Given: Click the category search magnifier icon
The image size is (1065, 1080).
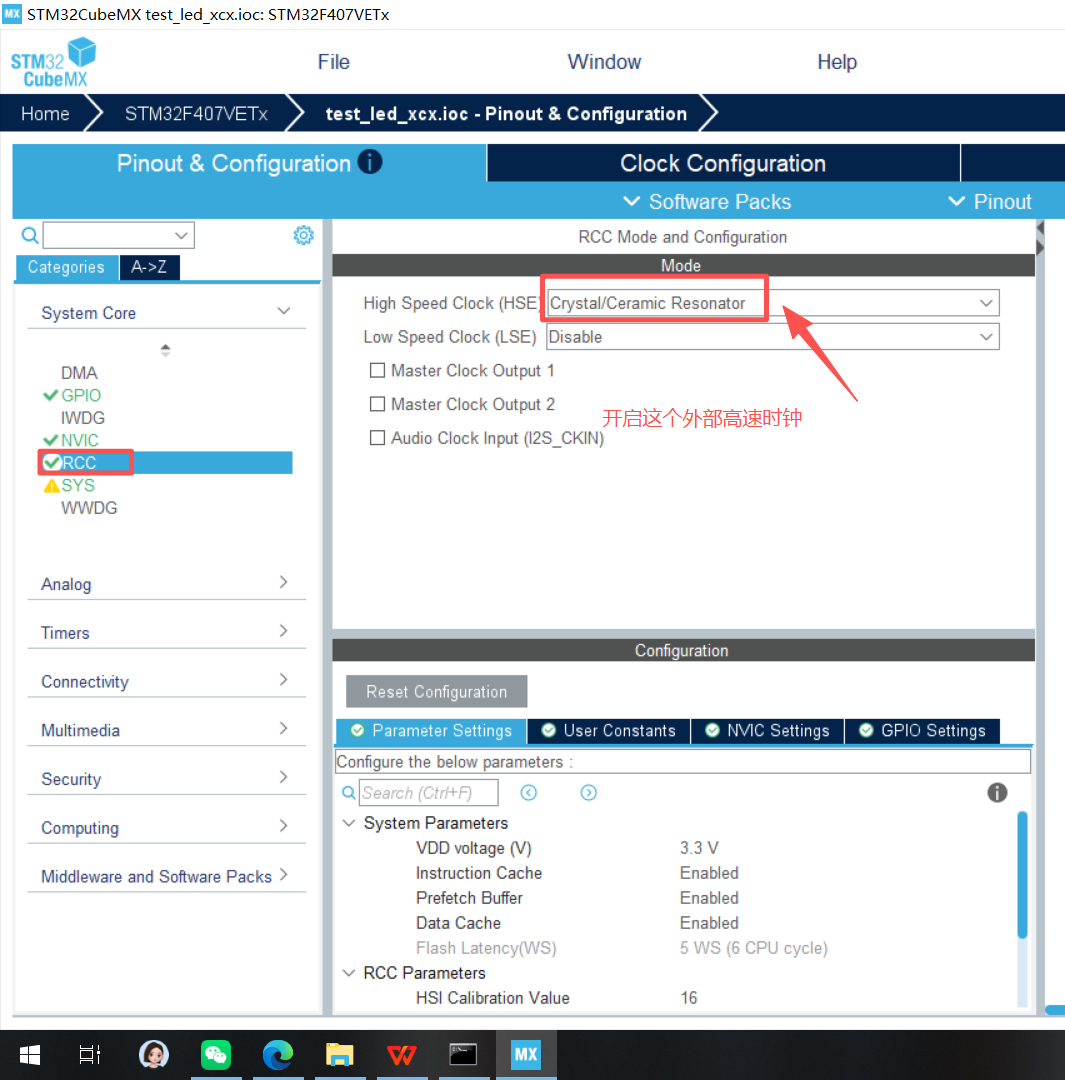Looking at the screenshot, I should [30, 236].
